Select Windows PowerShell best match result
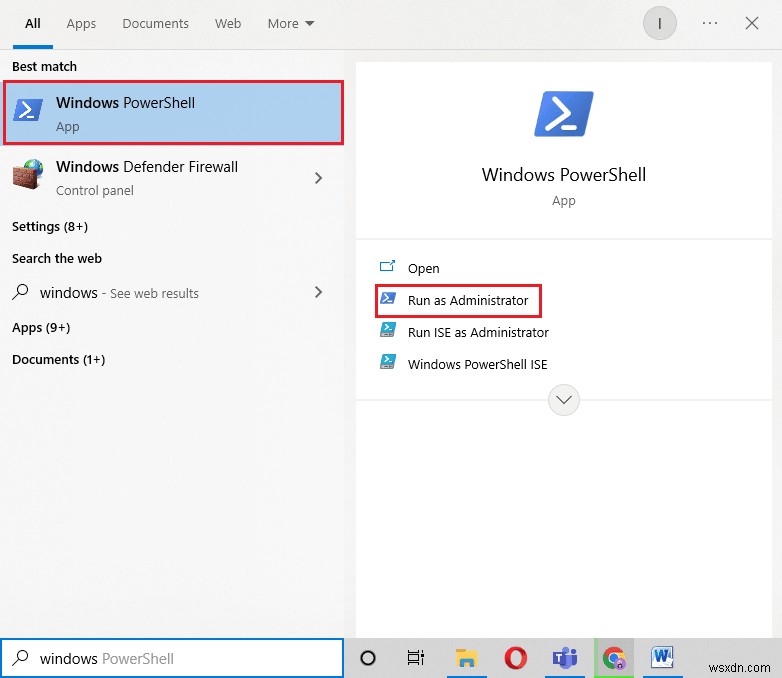Image resolution: width=782 pixels, height=678 pixels. 173,113
